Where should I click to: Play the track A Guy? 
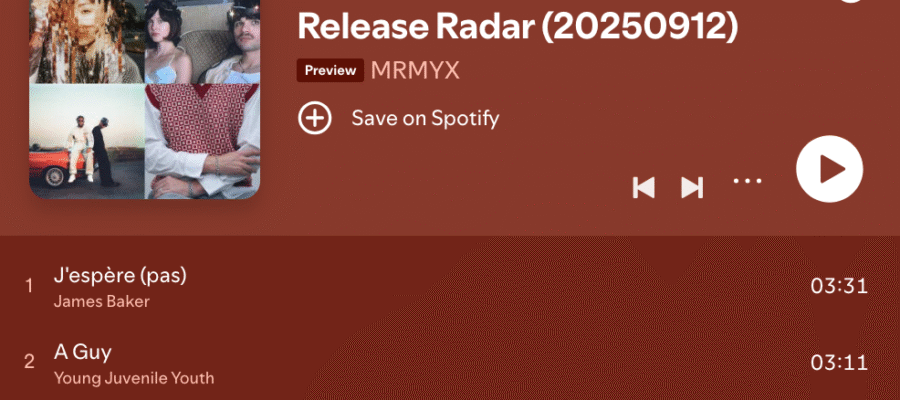83,352
